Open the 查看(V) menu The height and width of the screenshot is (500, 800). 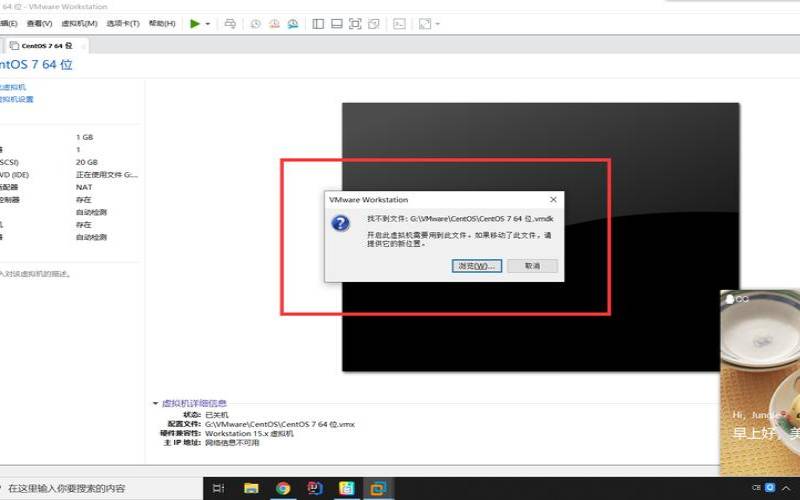pyautogui.click(x=39, y=23)
